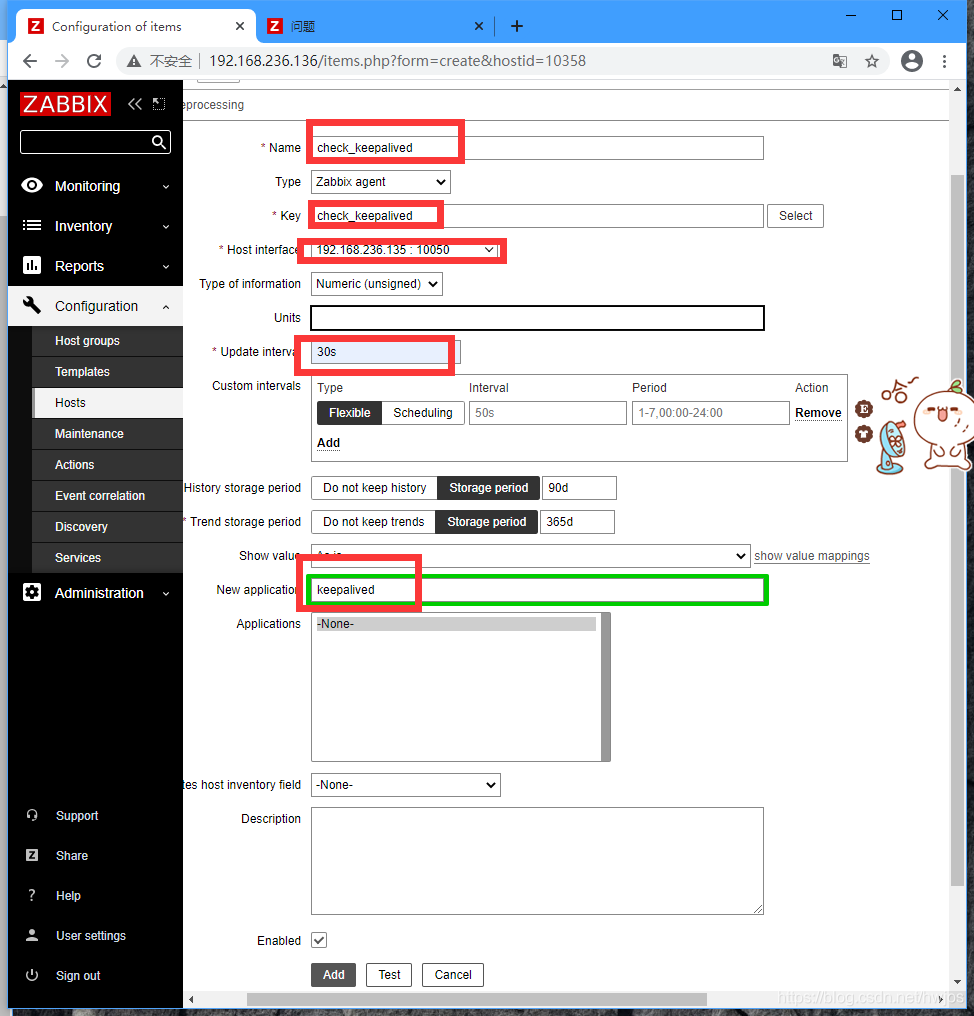Click Remove link for custom interval
Image resolution: width=974 pixels, height=1016 pixels.
point(818,413)
